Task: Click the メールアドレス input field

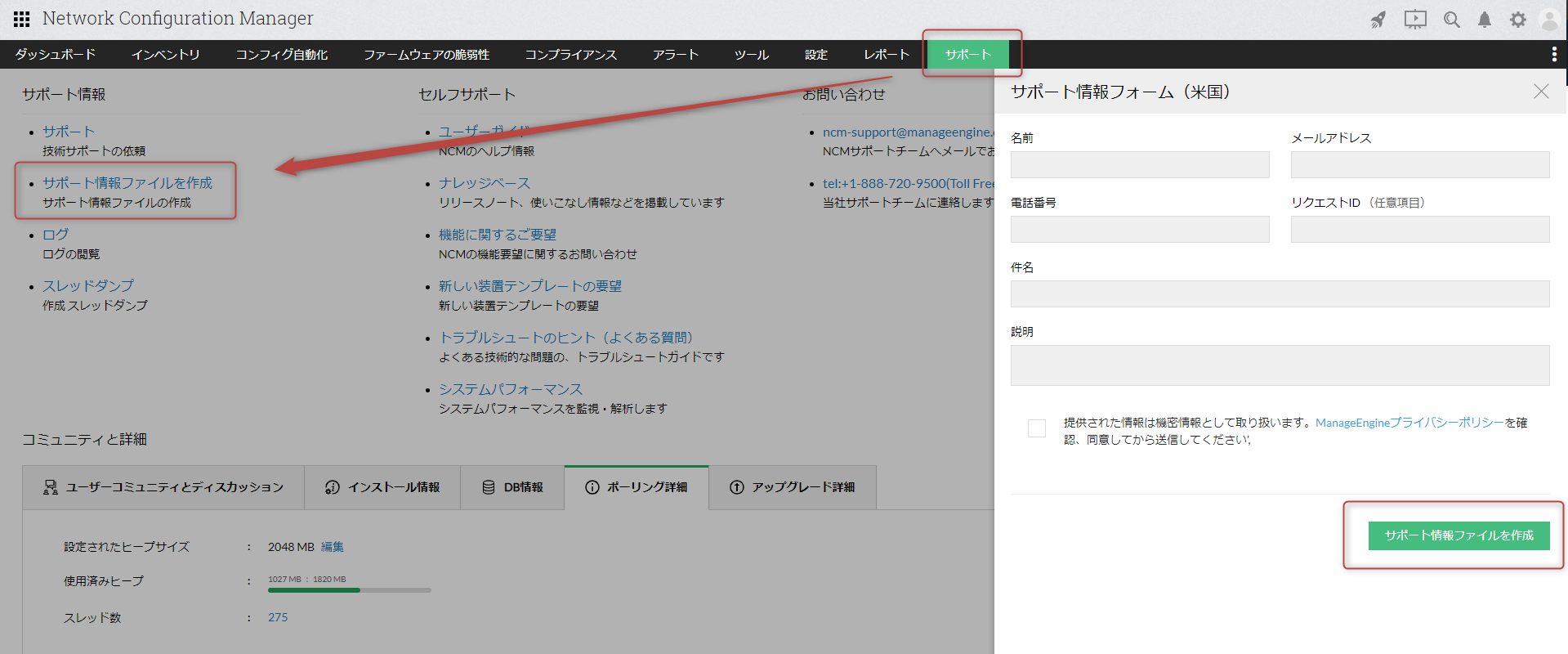Action: click(1419, 164)
